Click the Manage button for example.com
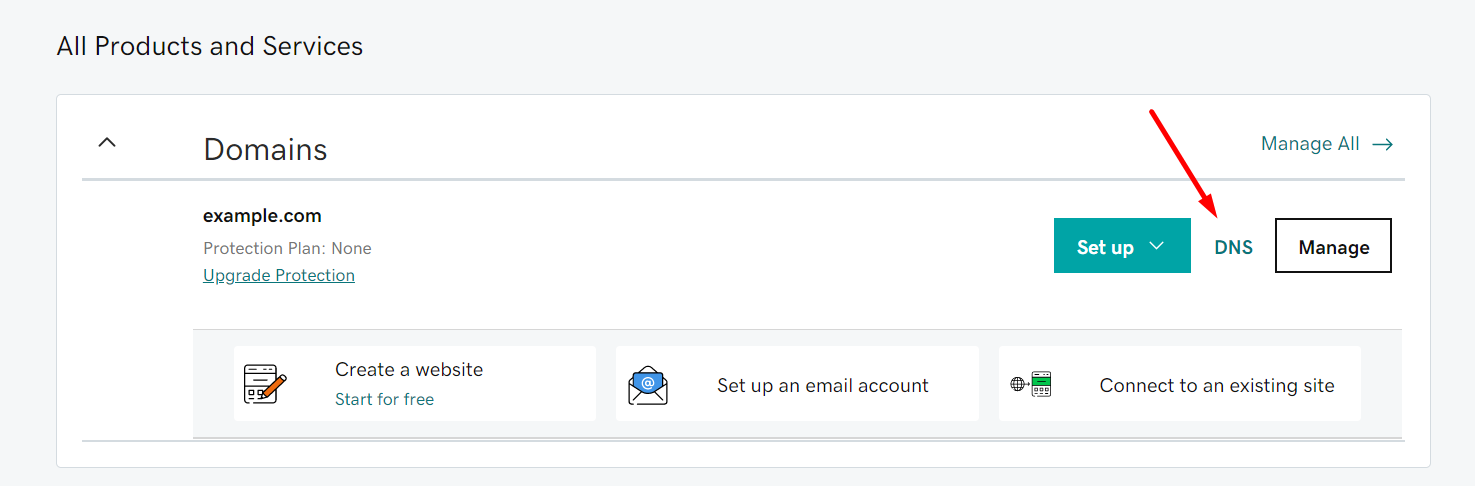The width and height of the screenshot is (1475, 486). pos(1333,246)
